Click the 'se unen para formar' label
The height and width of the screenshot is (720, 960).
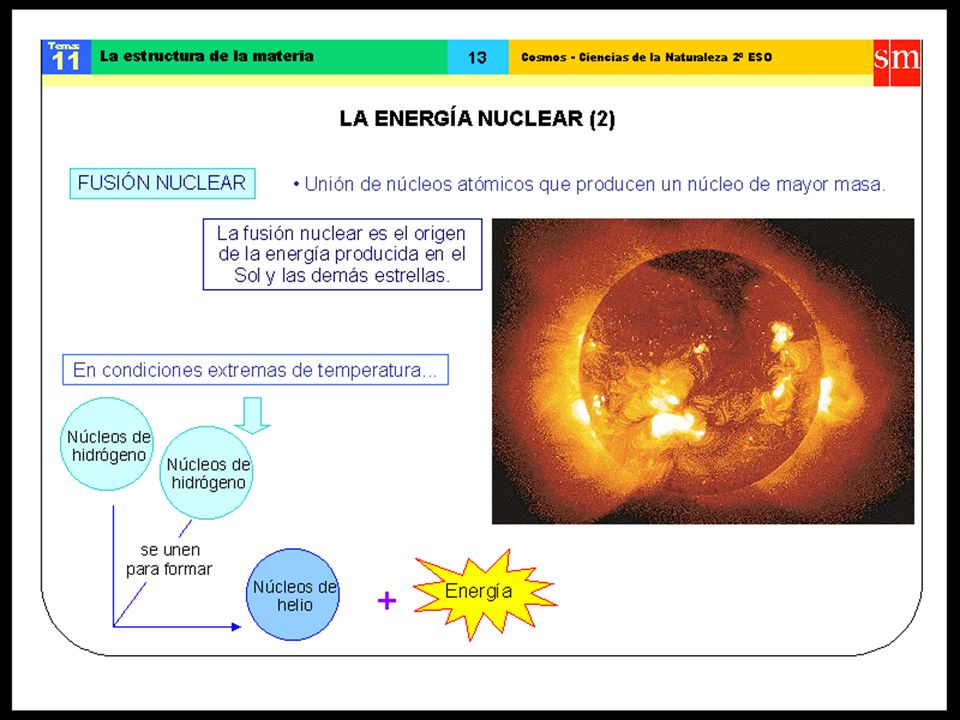click(170, 560)
